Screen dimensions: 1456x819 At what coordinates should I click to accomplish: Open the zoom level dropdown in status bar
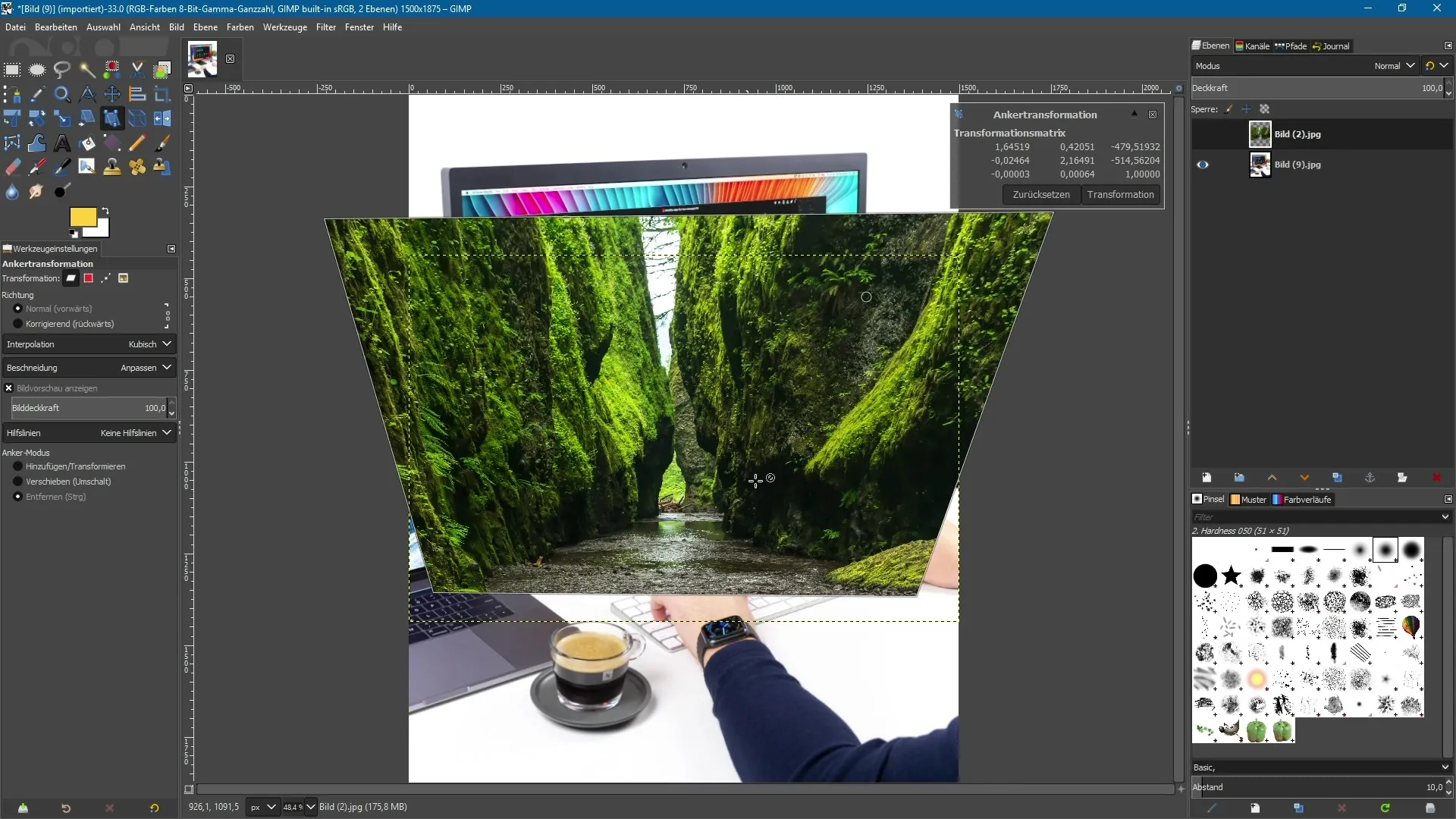coord(311,807)
